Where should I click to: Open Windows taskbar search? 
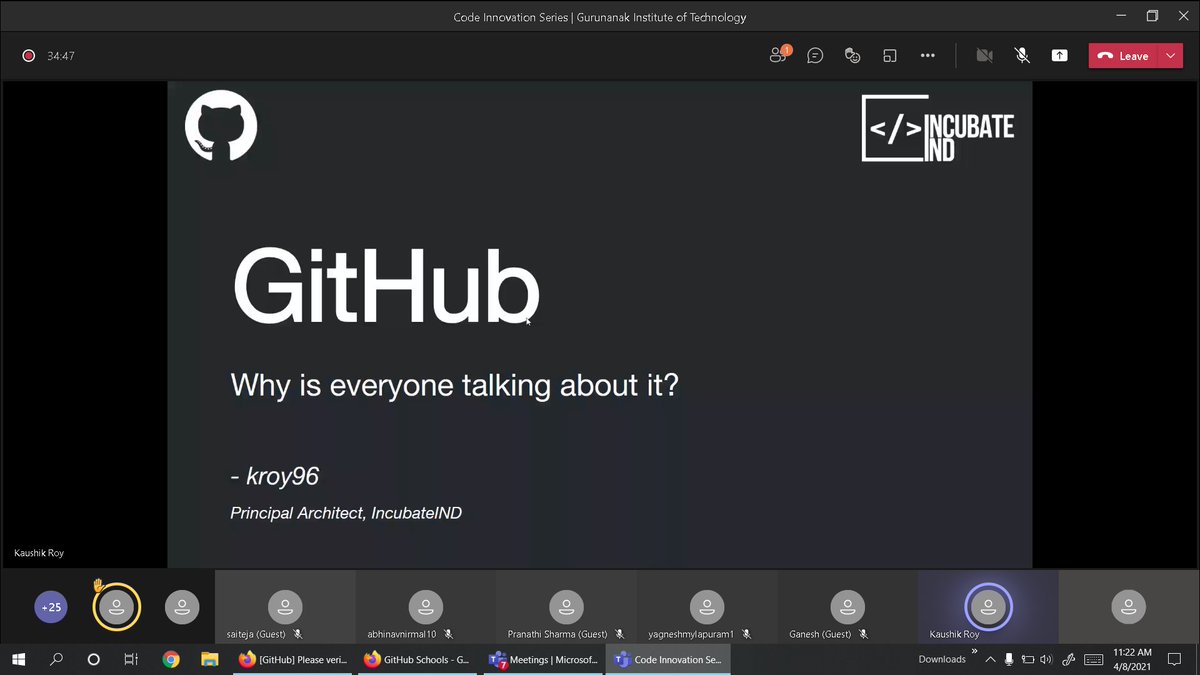click(56, 659)
